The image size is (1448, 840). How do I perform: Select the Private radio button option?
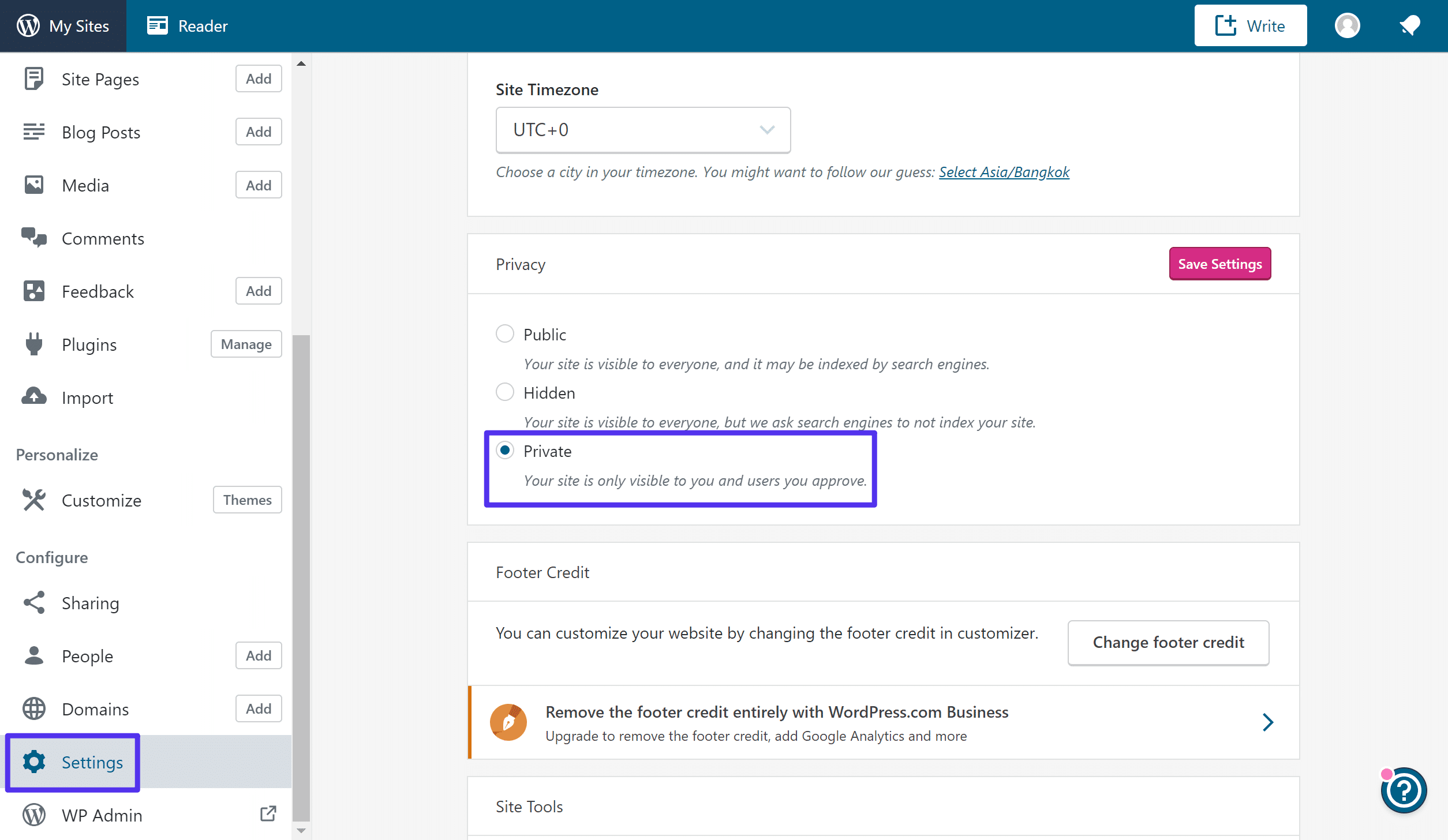505,451
